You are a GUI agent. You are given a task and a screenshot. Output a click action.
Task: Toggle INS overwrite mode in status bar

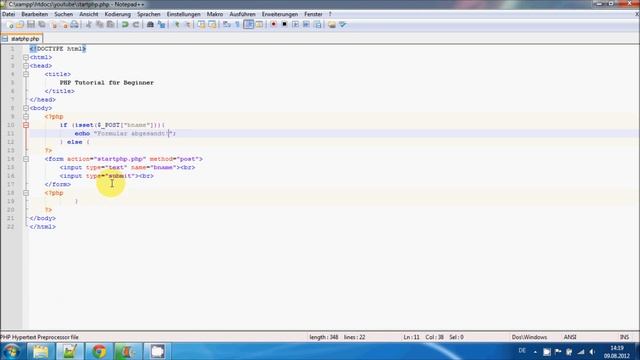624,337
